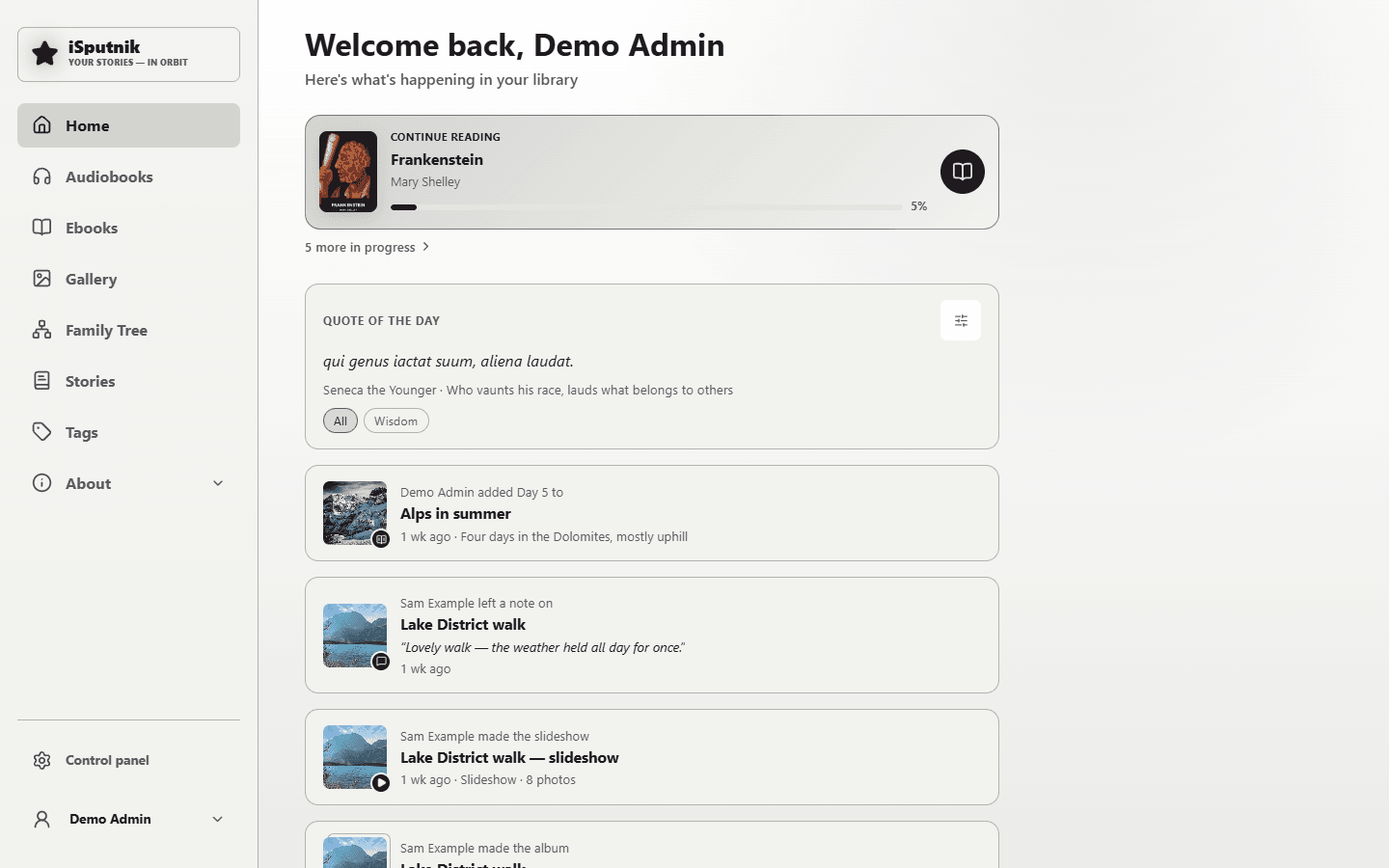This screenshot has width=1389, height=868.
Task: Click the 'Sam Example made the album' line
Action: [x=484, y=849]
